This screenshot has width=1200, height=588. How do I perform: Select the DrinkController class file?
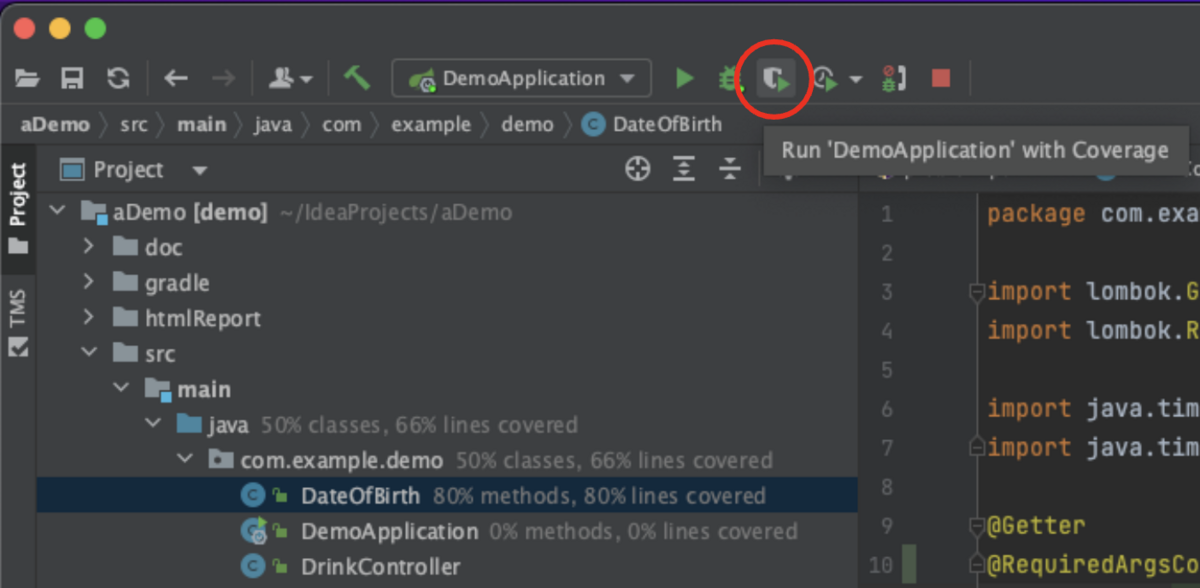point(447,567)
